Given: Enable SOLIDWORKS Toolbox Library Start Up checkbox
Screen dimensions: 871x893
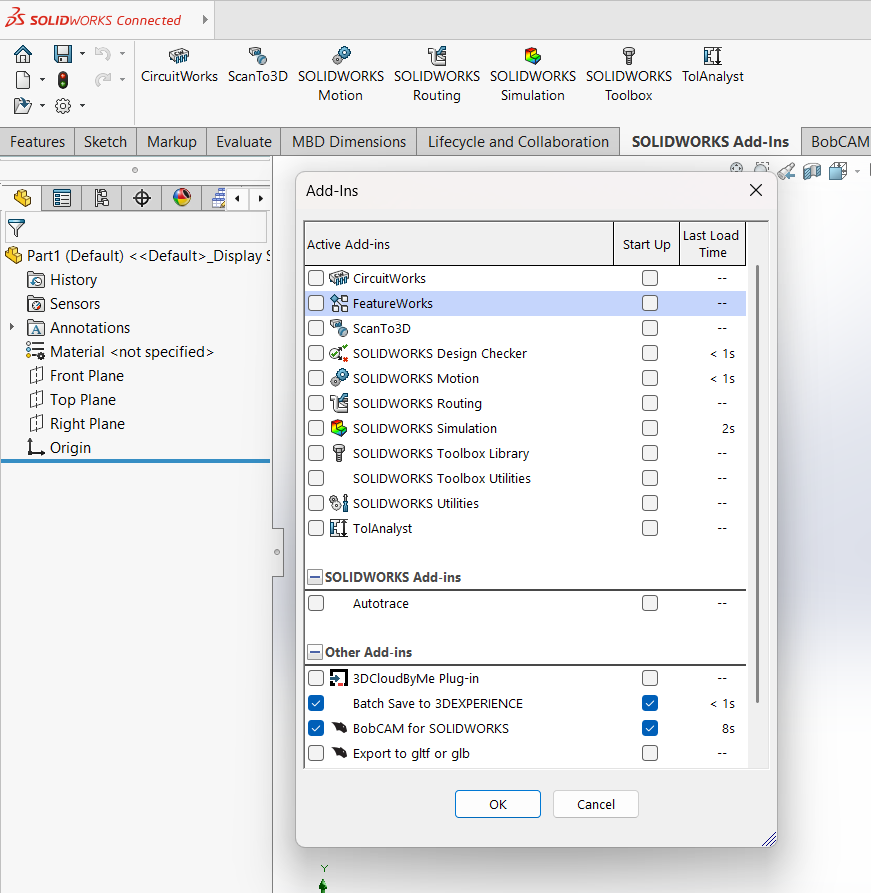Looking at the screenshot, I should click(x=649, y=453).
